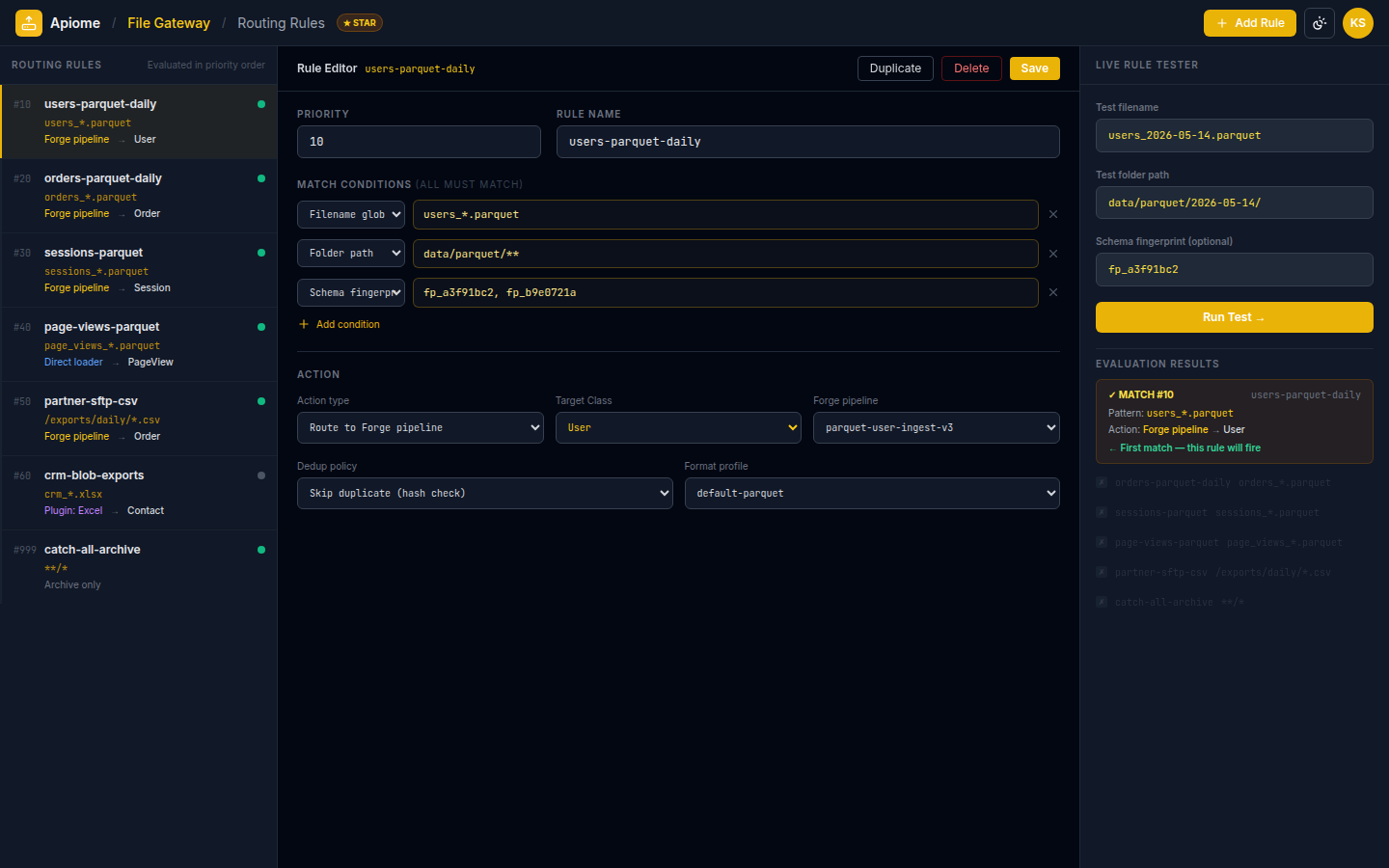
Task: Toggle status dot for sessions-parquet rule
Action: point(261,253)
